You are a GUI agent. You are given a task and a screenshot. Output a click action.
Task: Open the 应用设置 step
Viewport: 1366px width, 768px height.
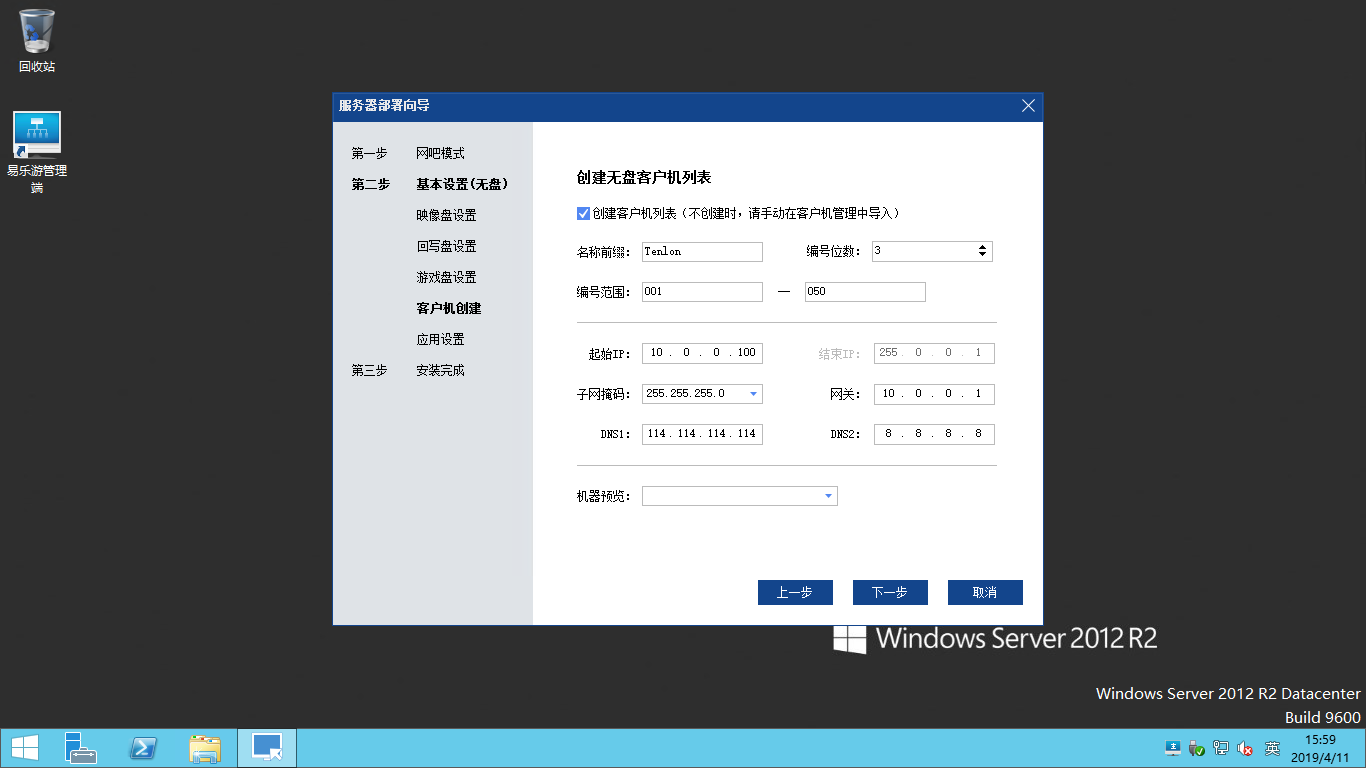click(x=440, y=340)
